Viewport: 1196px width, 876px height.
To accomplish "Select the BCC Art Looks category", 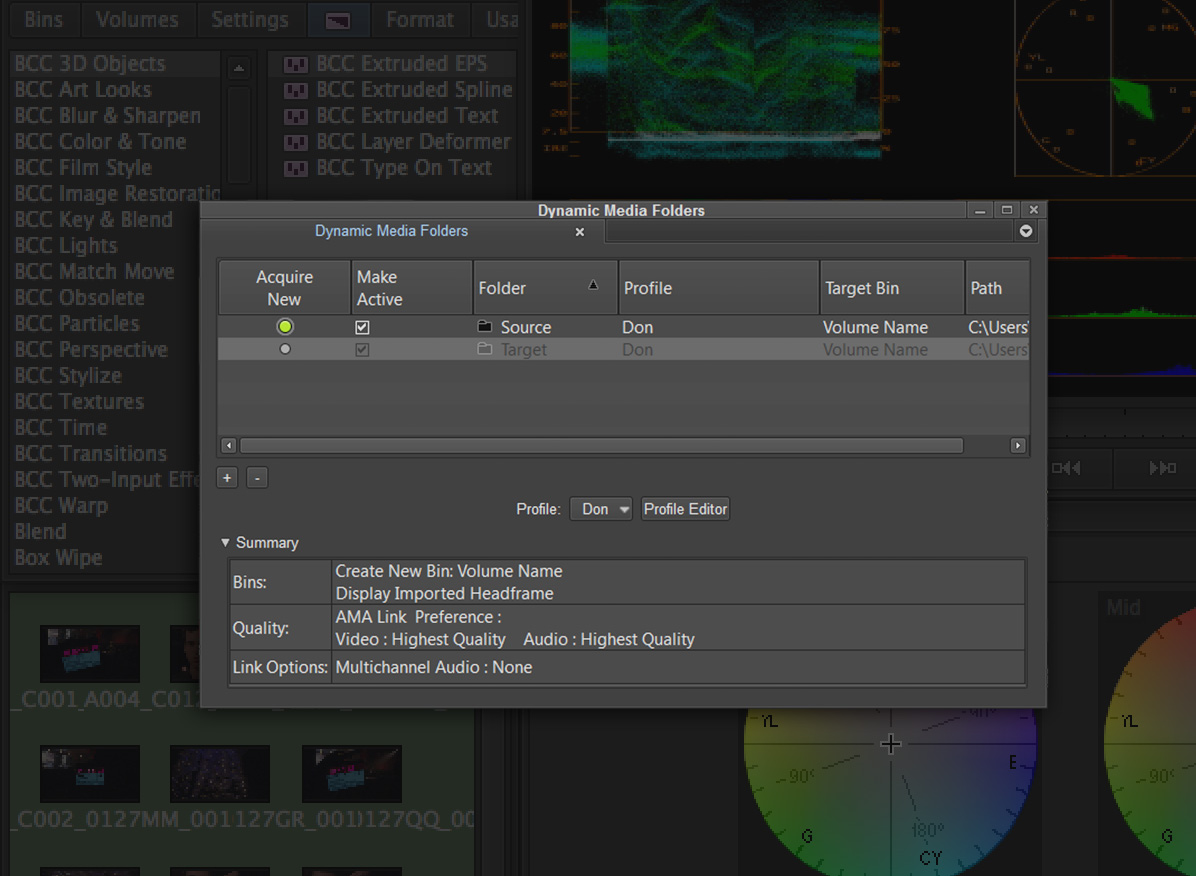I will point(83,89).
